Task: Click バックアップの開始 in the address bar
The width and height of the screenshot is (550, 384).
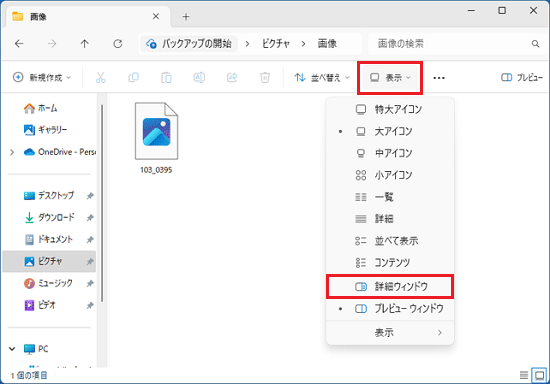Action: [189, 44]
